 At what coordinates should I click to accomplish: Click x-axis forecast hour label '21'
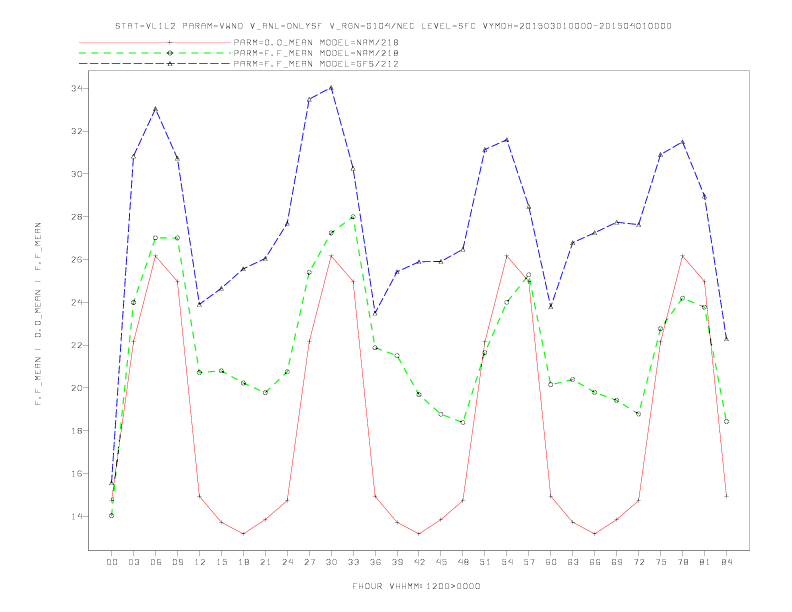click(265, 562)
